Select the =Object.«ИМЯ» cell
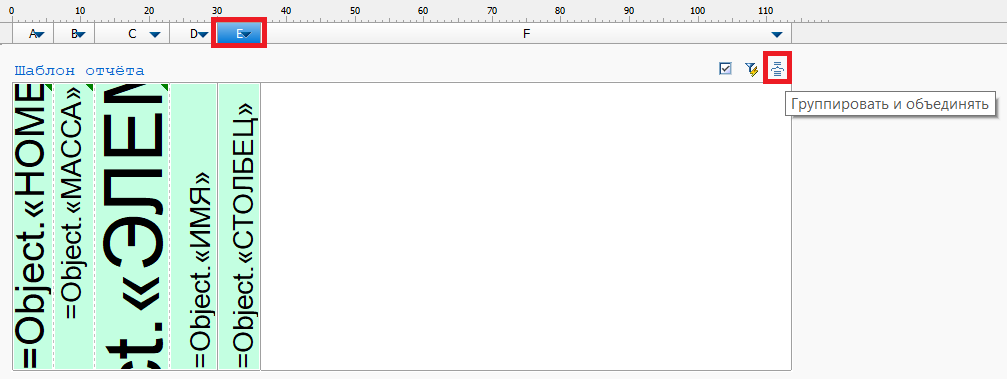 click(x=194, y=226)
